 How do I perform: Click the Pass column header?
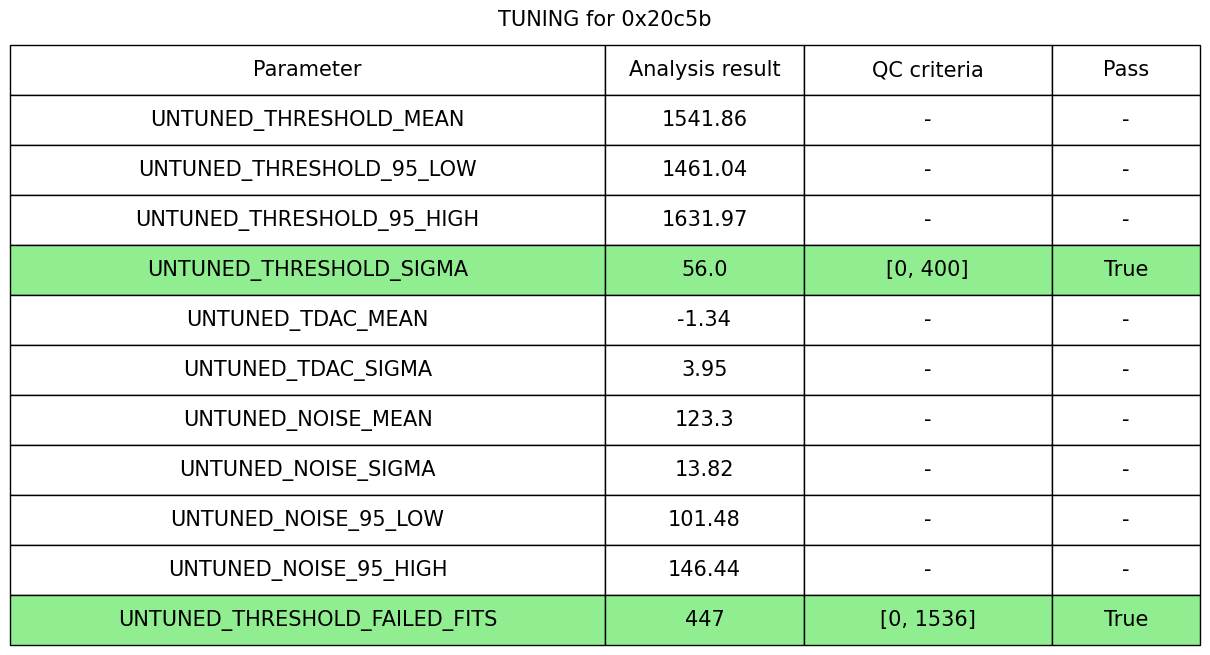pos(1125,70)
